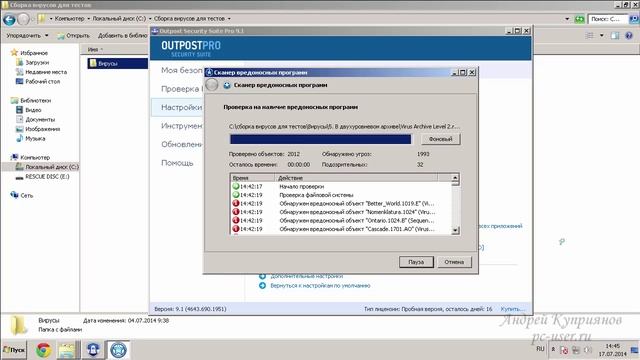Click 'Вернуться к настройкам по умолчанию' link
The image size is (640, 360).
pyautogui.click(x=320, y=286)
